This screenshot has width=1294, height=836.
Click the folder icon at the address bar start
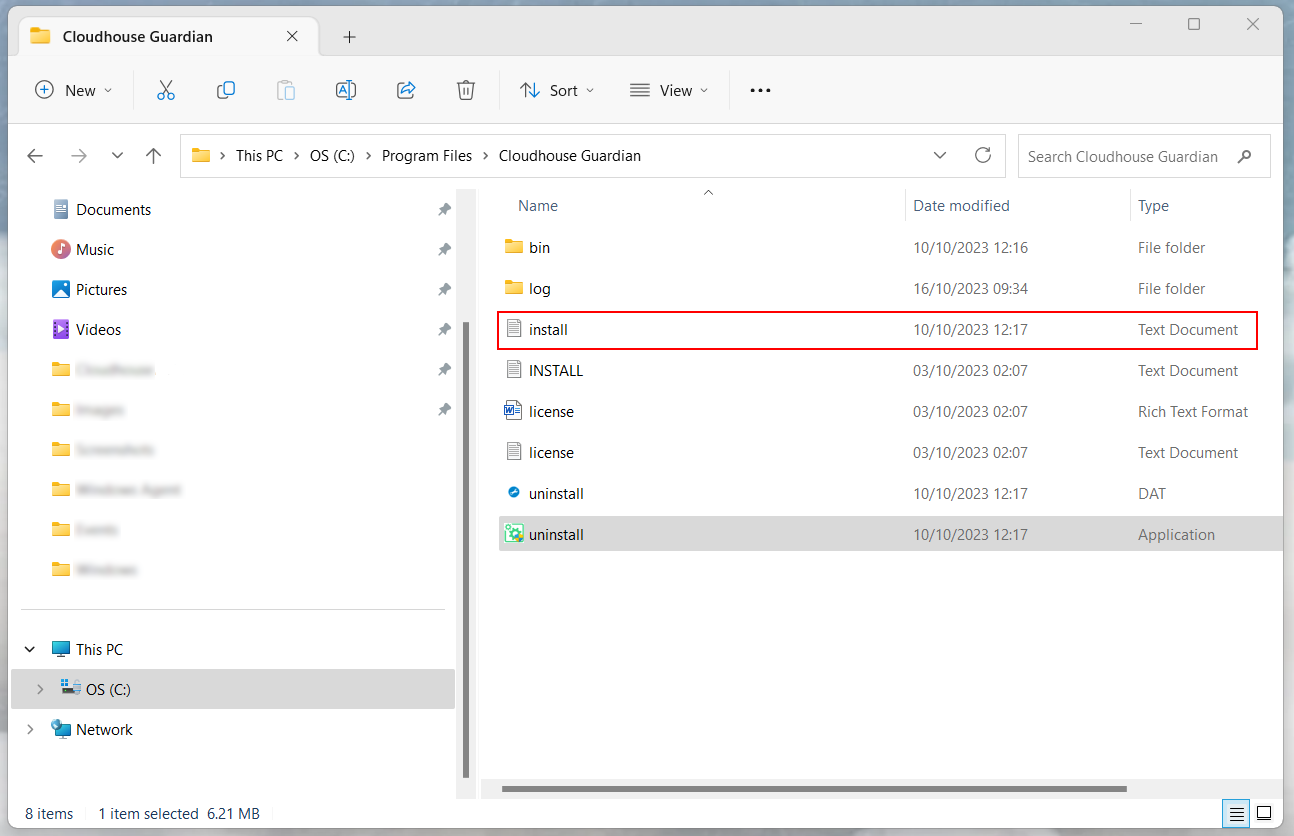(201, 155)
